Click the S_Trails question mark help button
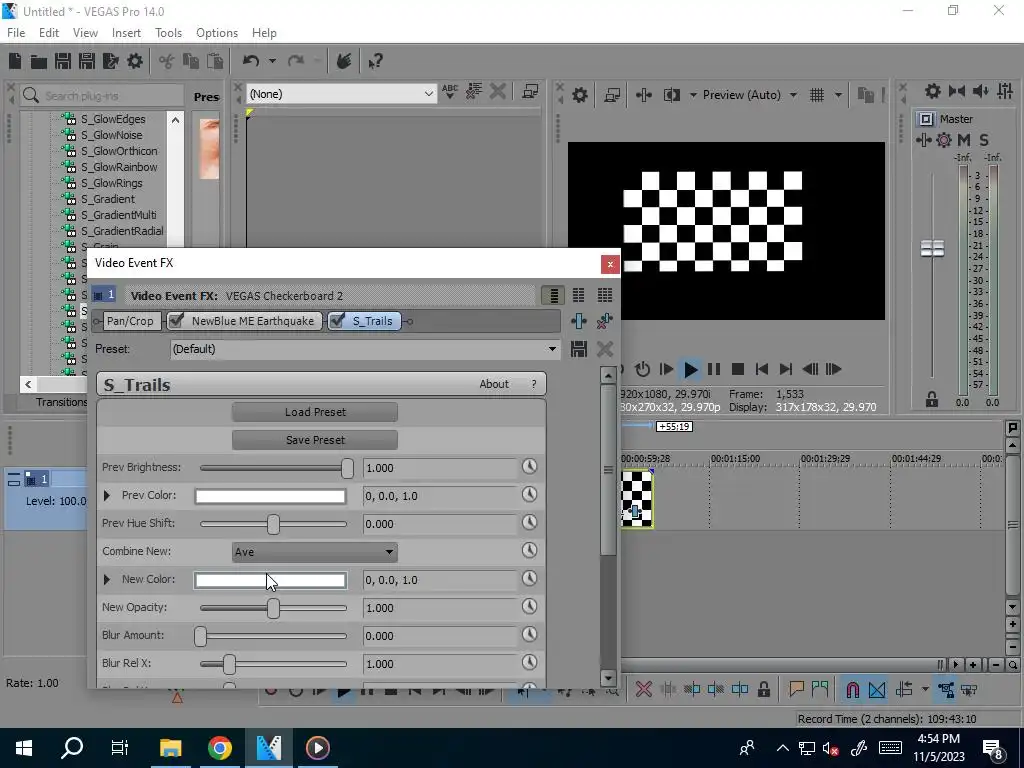Image resolution: width=1024 pixels, height=768 pixels. [x=534, y=384]
